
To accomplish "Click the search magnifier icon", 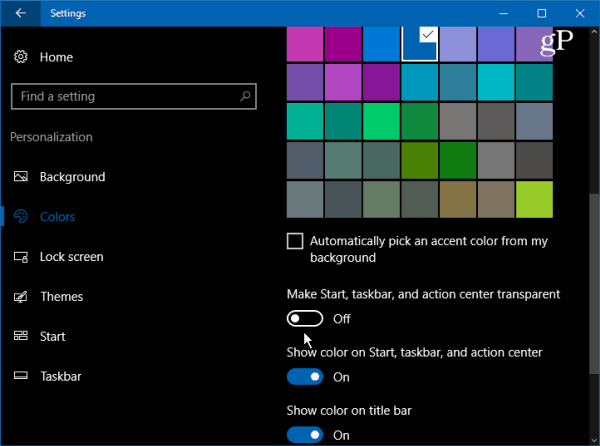I will coord(245,96).
